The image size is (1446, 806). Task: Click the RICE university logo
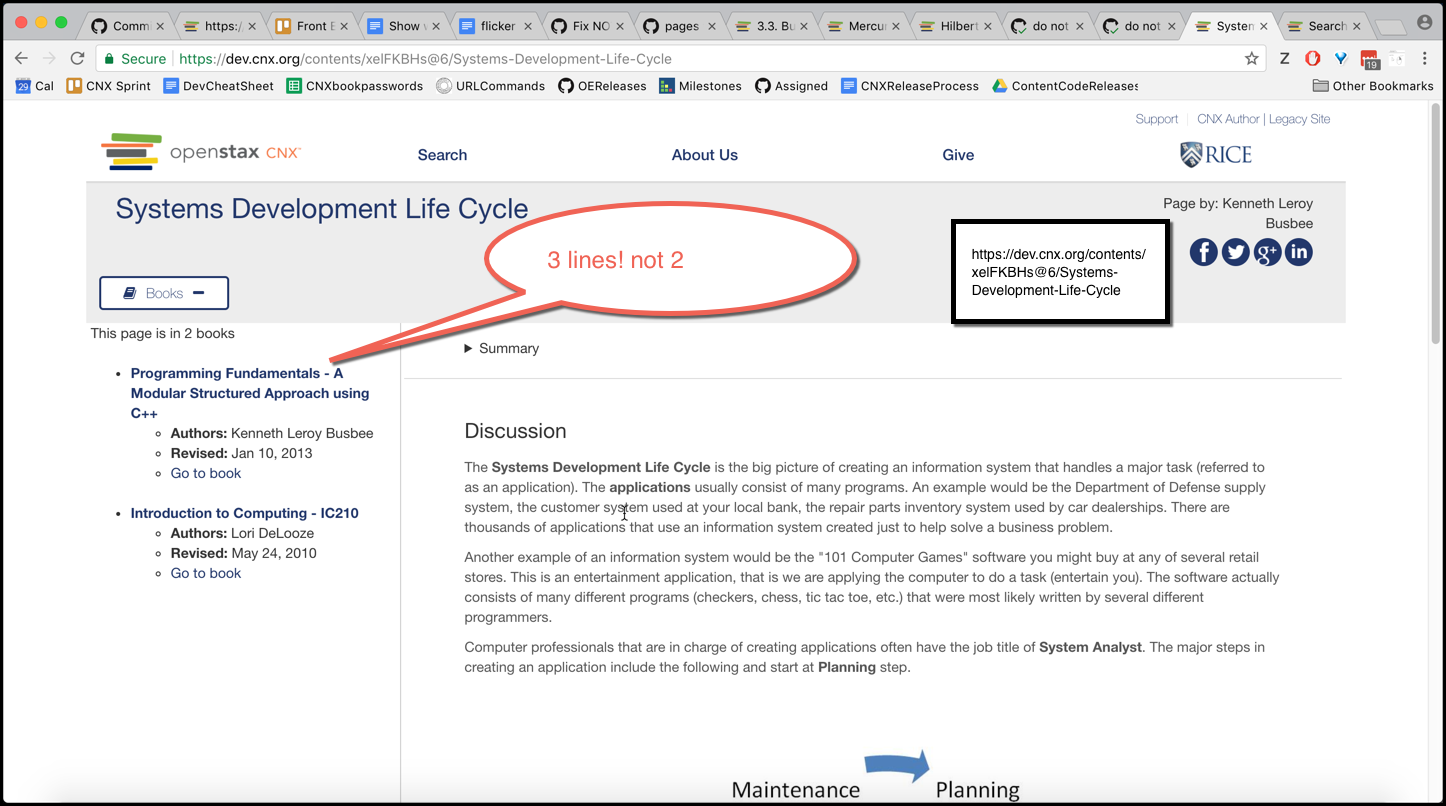coord(1215,154)
